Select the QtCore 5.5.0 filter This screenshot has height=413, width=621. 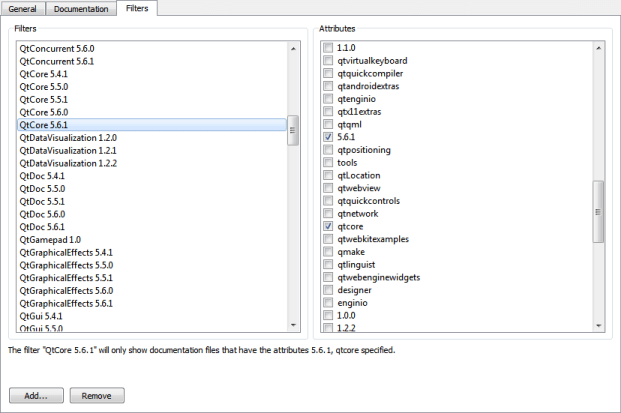click(152, 86)
